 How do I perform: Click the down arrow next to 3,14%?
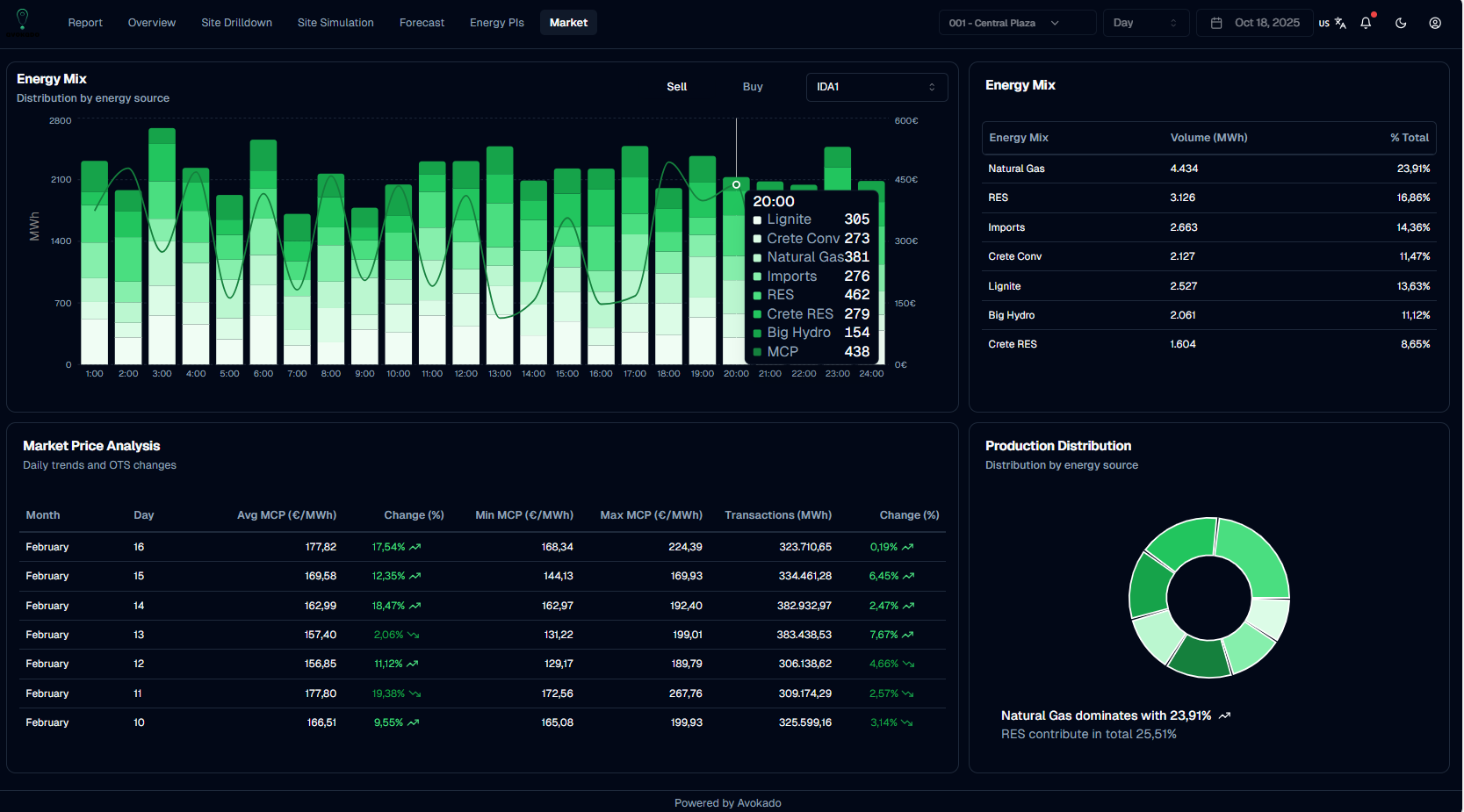pyautogui.click(x=907, y=722)
